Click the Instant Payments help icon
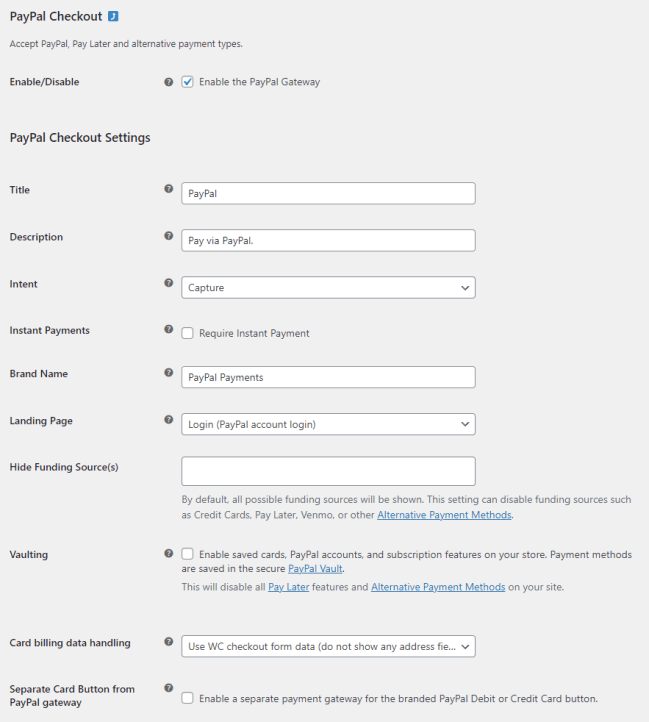Image resolution: width=649 pixels, height=722 pixels. click(x=168, y=329)
